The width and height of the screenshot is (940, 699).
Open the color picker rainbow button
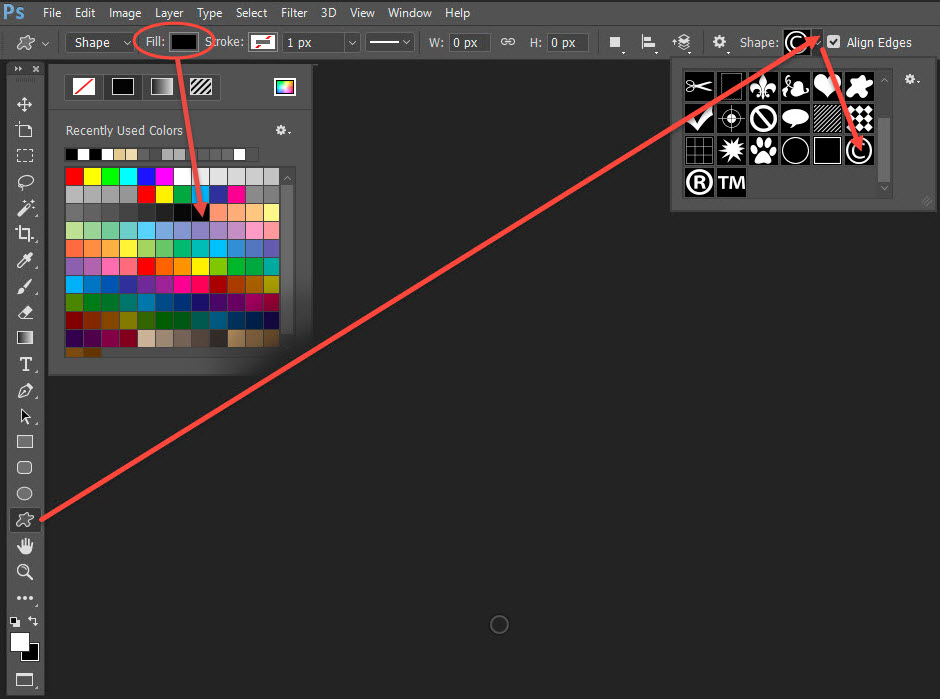[x=285, y=87]
